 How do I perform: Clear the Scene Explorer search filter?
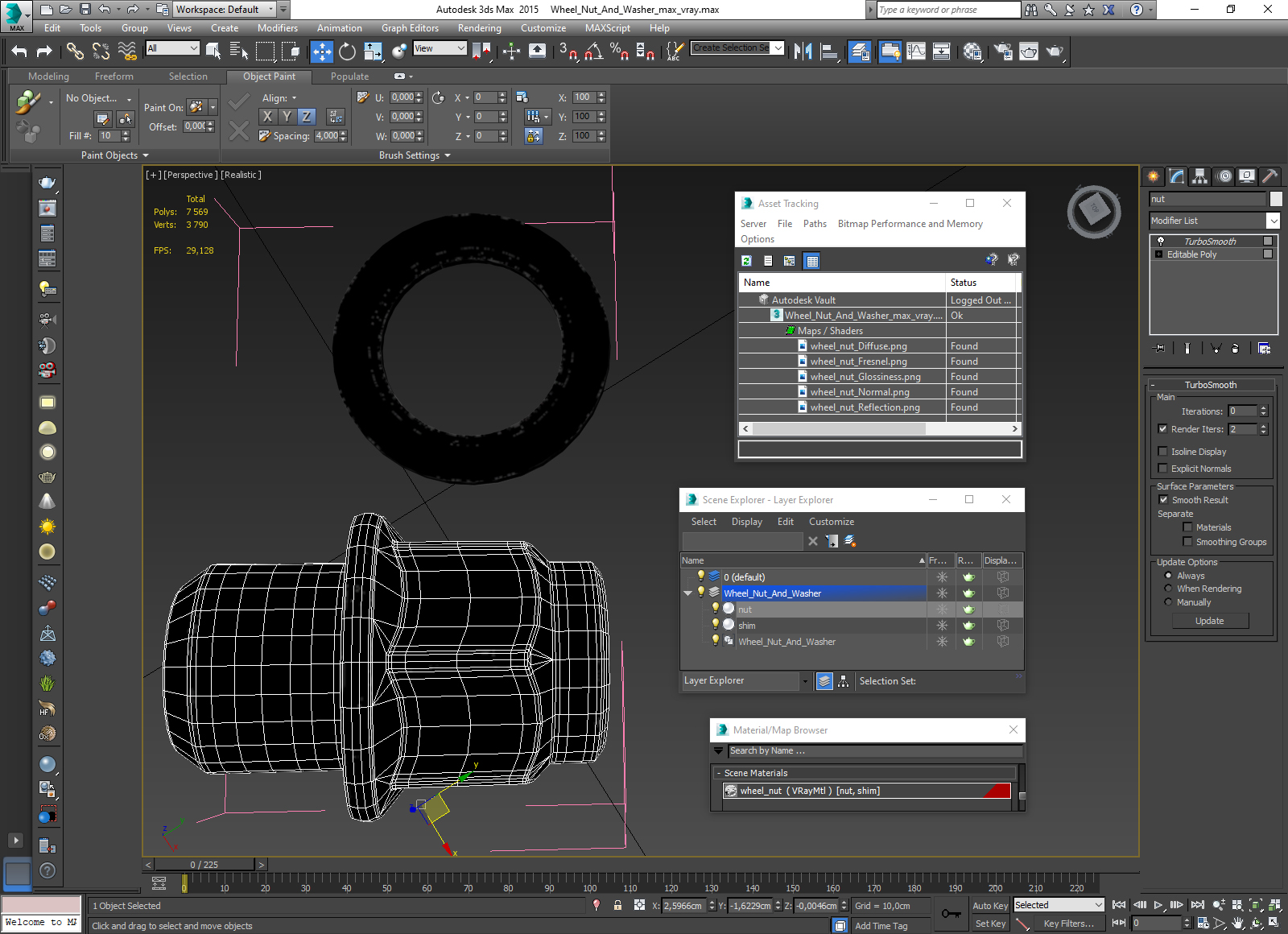point(813,541)
